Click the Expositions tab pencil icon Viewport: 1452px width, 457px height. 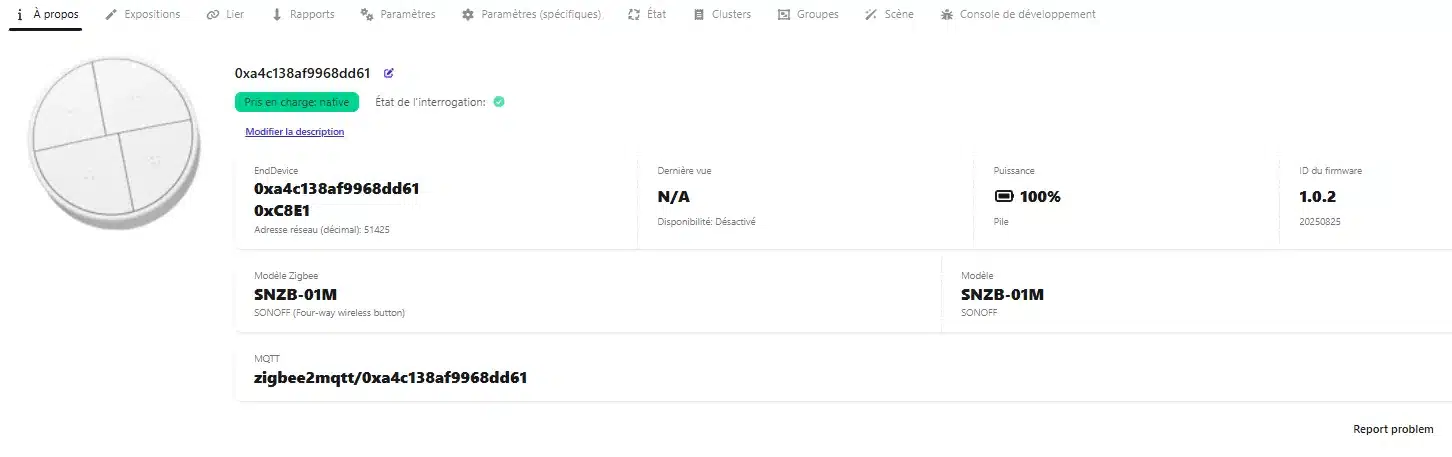[x=111, y=15]
